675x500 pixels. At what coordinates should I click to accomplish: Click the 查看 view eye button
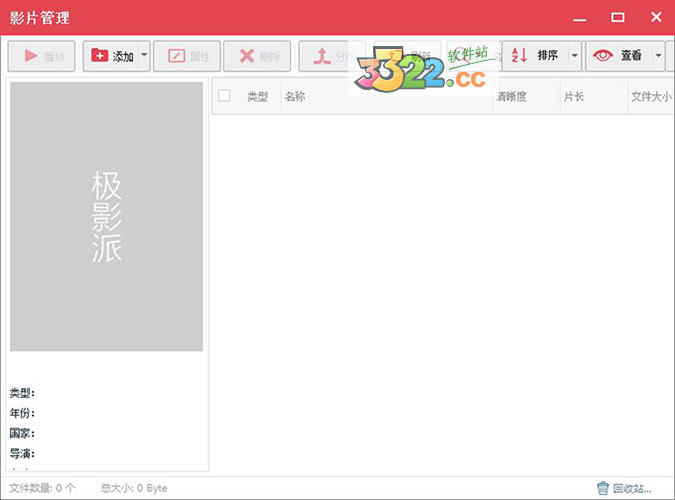pyautogui.click(x=619, y=56)
